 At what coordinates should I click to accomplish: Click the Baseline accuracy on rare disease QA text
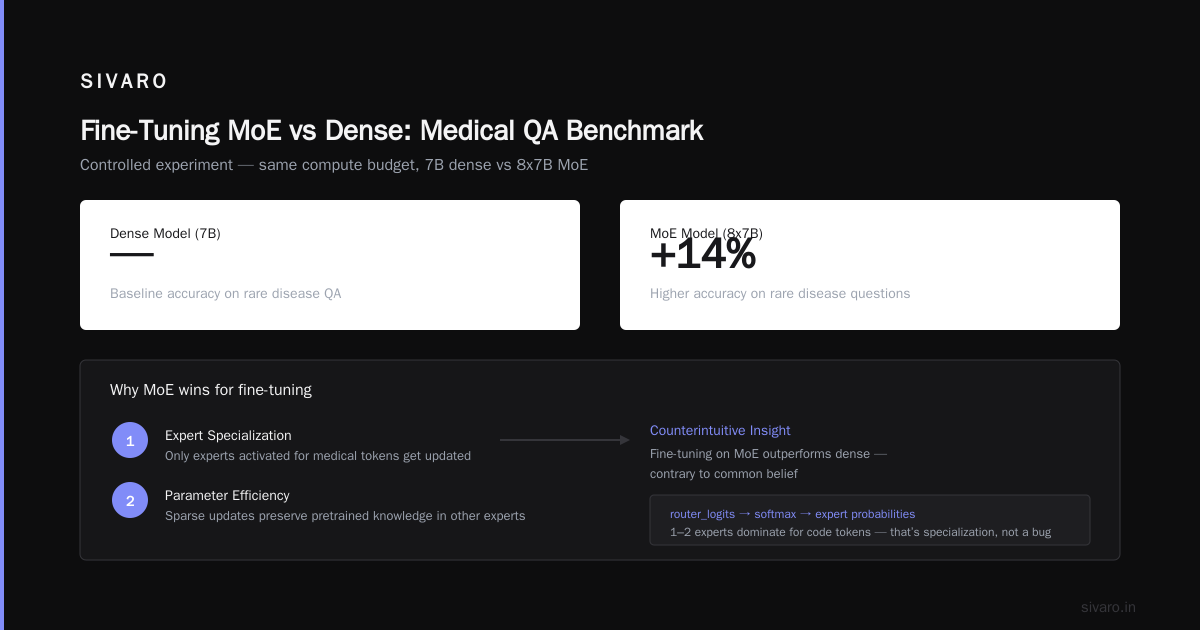coord(226,294)
